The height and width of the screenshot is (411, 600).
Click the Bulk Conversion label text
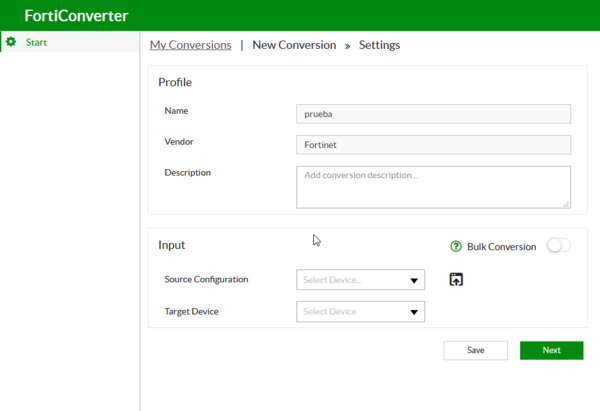[501, 246]
